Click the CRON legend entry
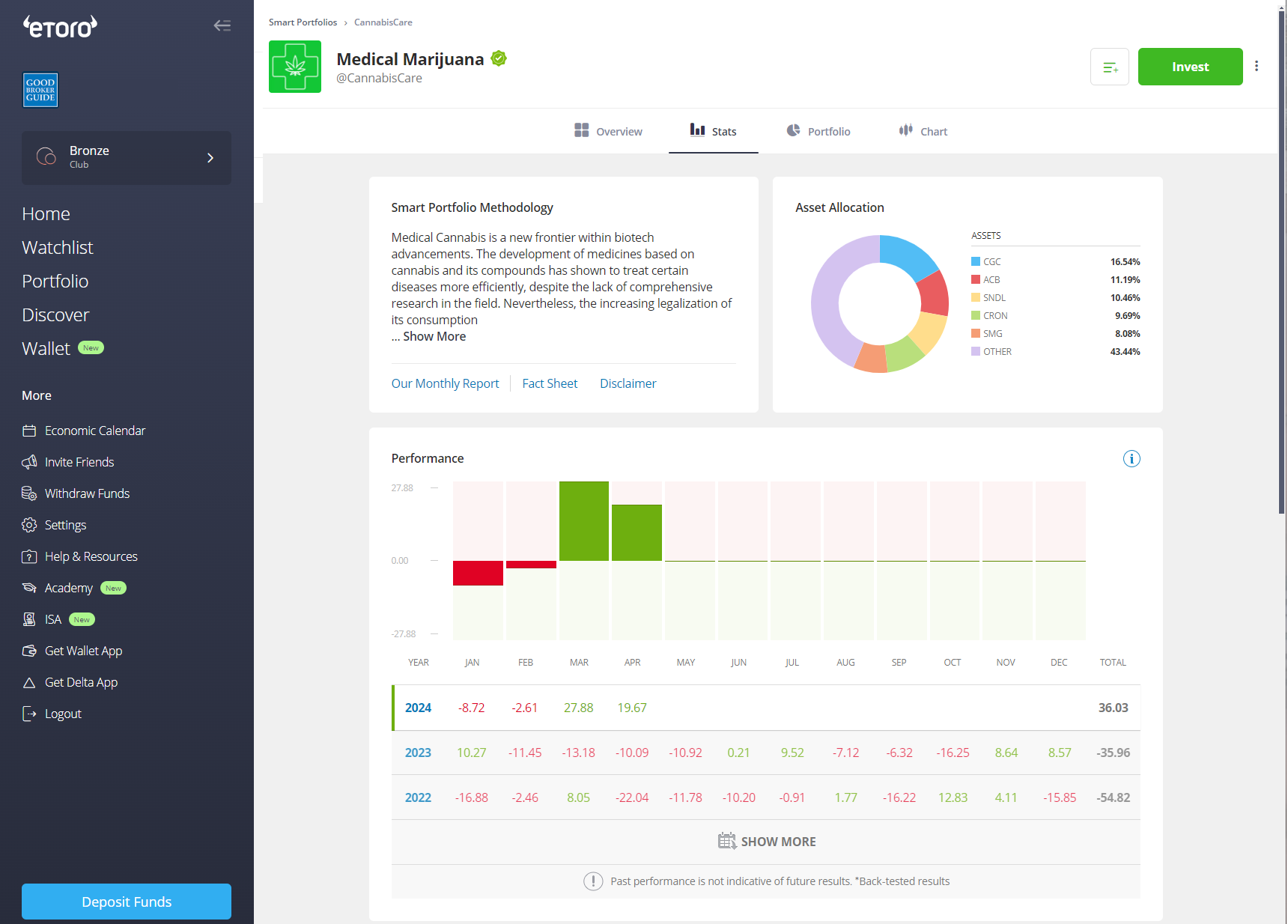Screen dimensions: 1288x924 click(1056, 315)
